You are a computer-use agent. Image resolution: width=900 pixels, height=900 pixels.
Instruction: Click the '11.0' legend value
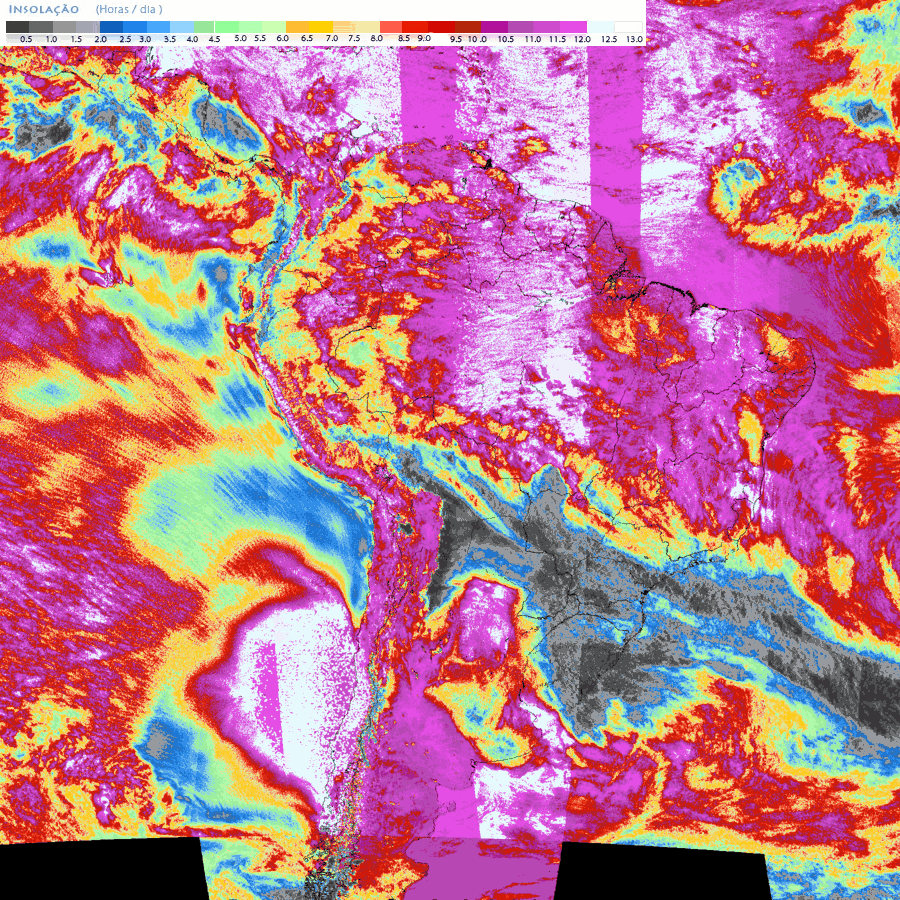coord(533,40)
